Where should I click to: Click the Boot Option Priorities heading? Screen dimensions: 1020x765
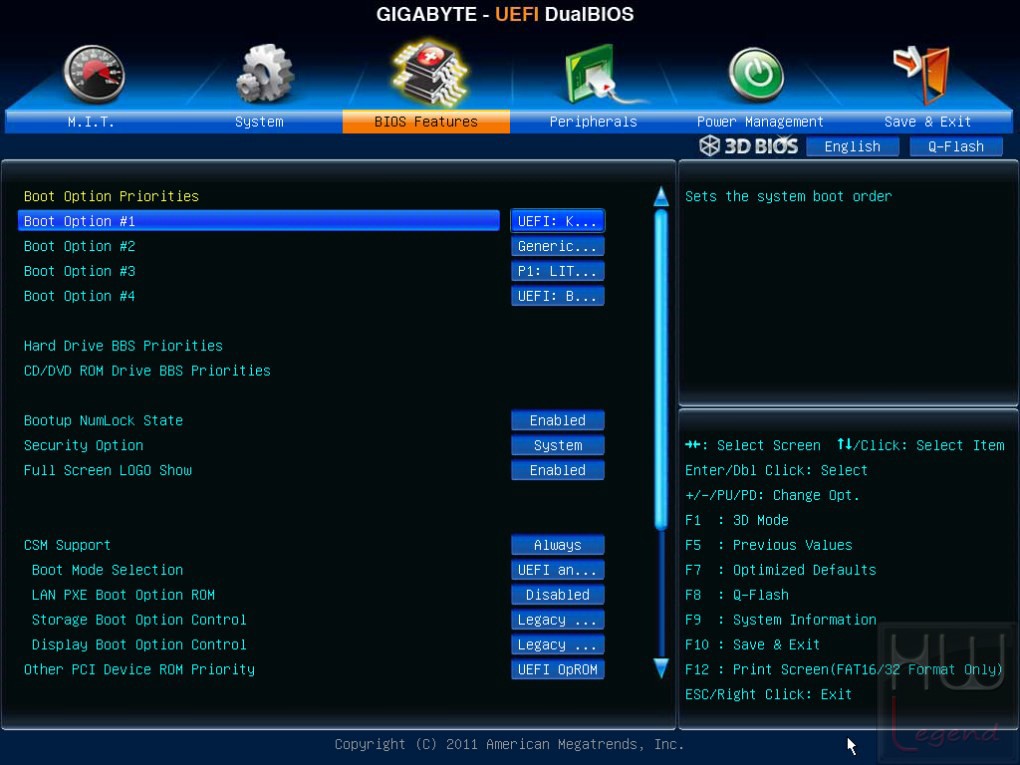(x=111, y=196)
